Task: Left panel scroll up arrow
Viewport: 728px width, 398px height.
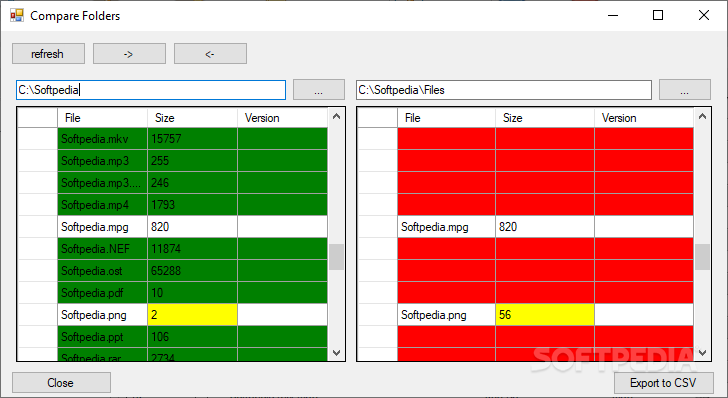Action: [337, 116]
